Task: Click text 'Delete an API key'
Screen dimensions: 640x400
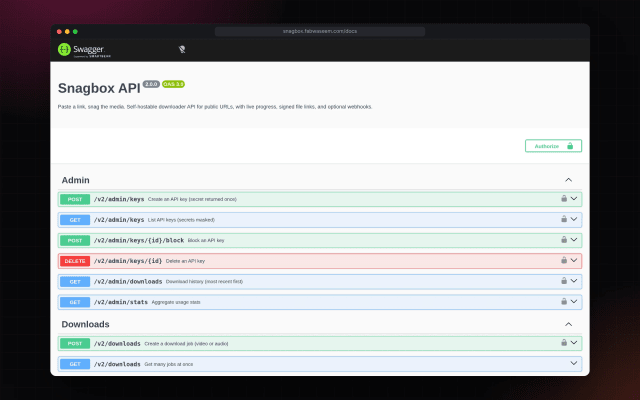Action: (x=185, y=261)
